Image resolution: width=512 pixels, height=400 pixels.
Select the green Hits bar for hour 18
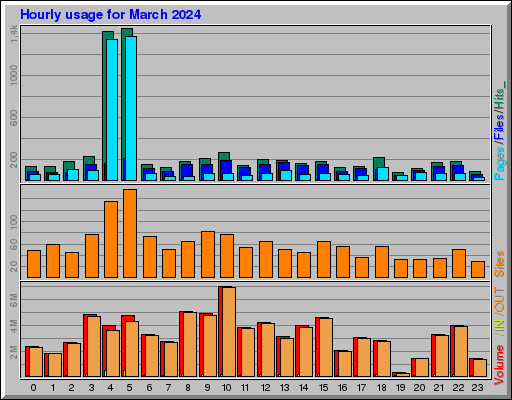pos(379,162)
